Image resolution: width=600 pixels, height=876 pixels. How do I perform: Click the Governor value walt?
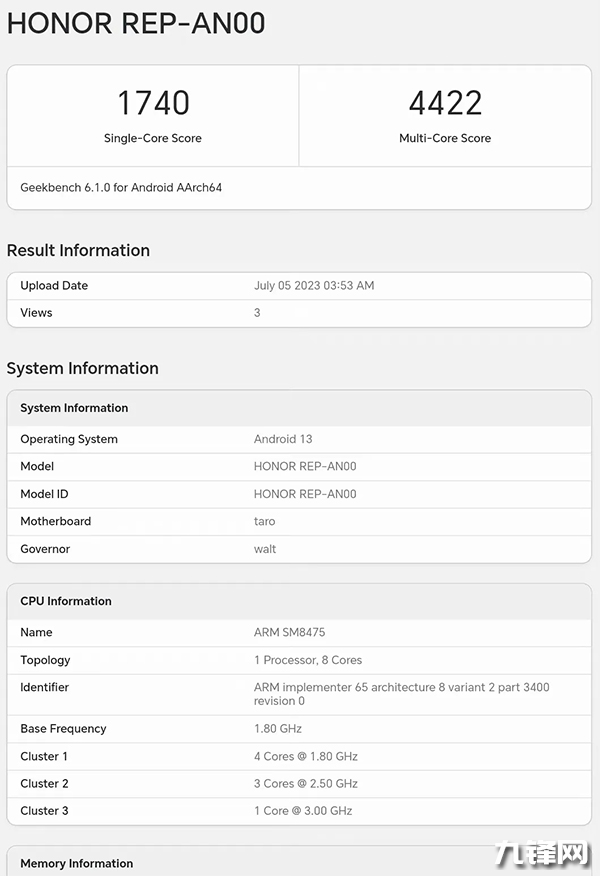point(265,549)
